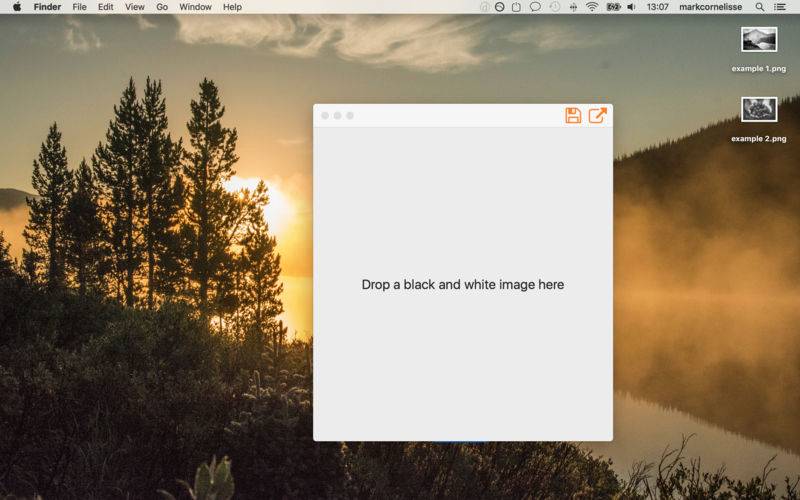Click the clipboard-shaped menu bar icon
Screen dimensions: 800x500
[516, 7]
